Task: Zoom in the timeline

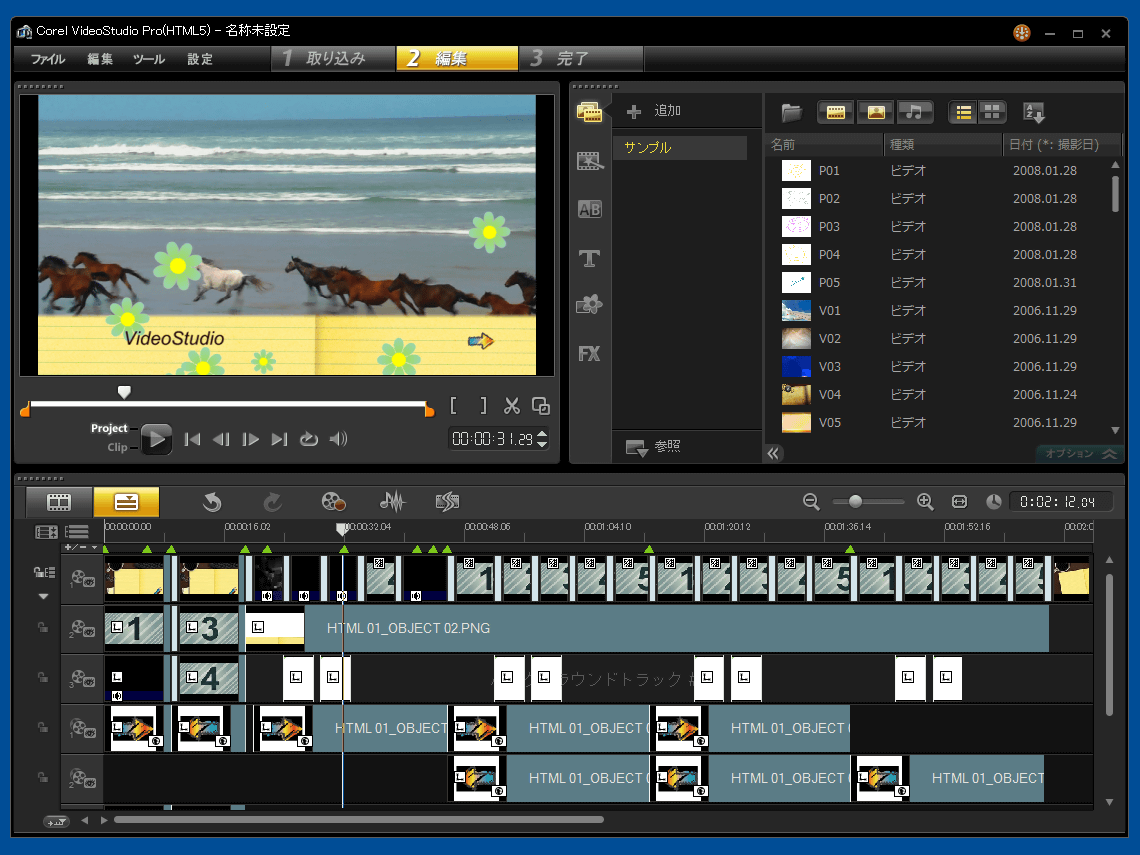Action: (x=925, y=502)
